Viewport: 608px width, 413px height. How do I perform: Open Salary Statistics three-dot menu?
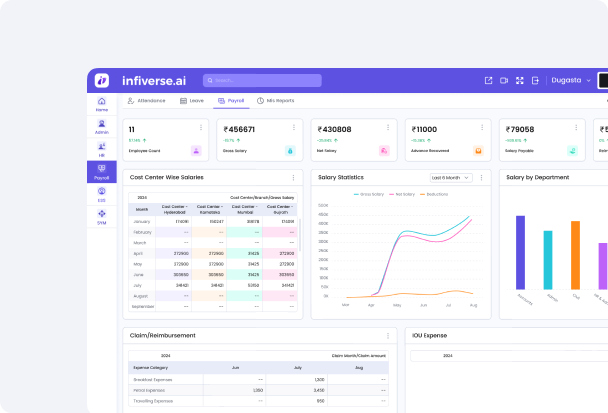click(x=481, y=178)
